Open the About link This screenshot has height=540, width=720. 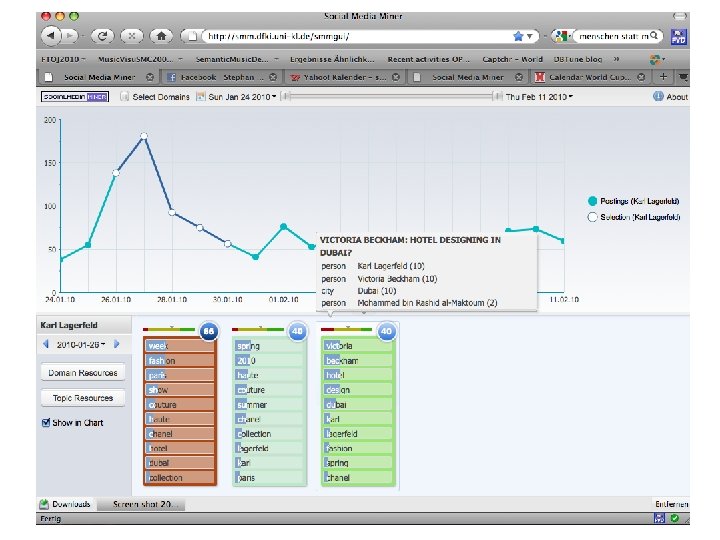point(677,97)
